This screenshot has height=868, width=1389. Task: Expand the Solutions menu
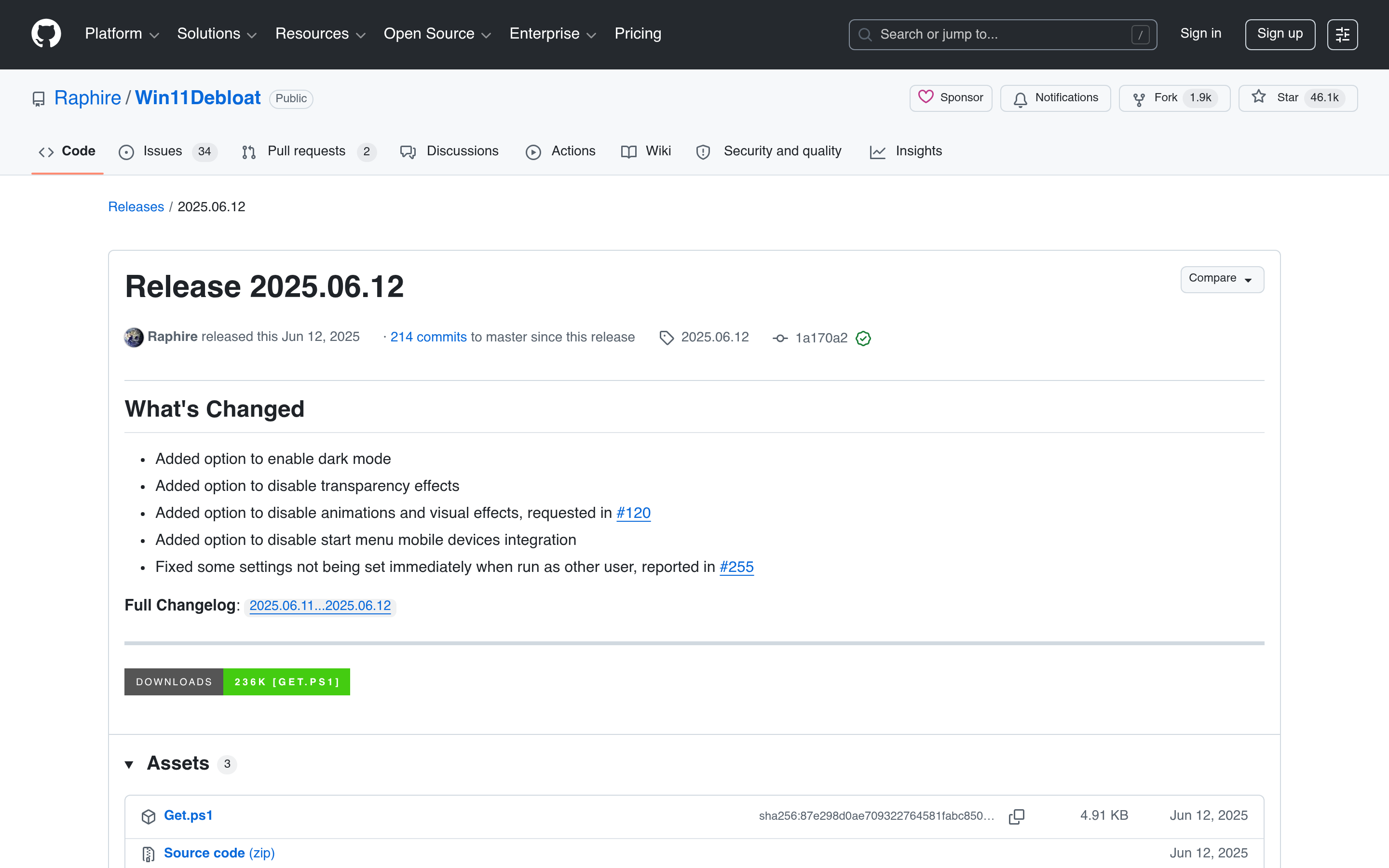pyautogui.click(x=217, y=34)
